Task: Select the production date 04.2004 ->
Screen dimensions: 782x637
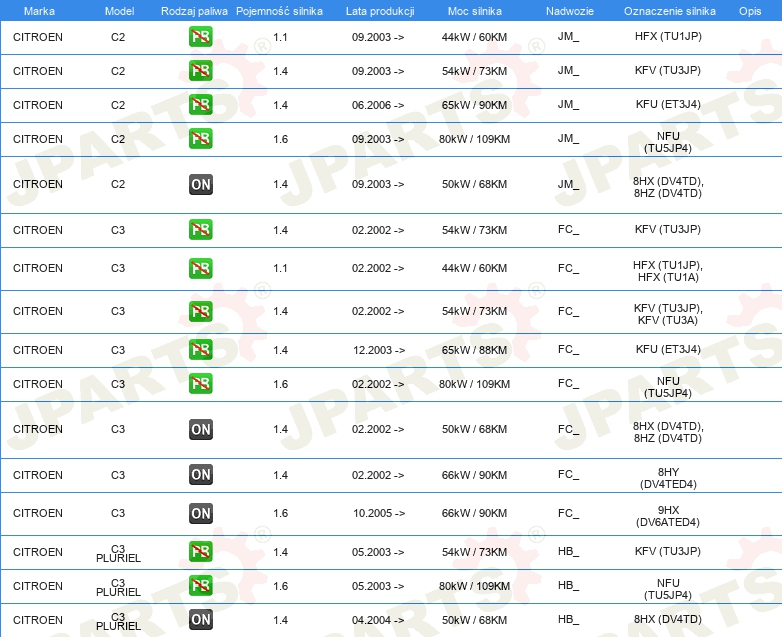Action: coord(378,620)
